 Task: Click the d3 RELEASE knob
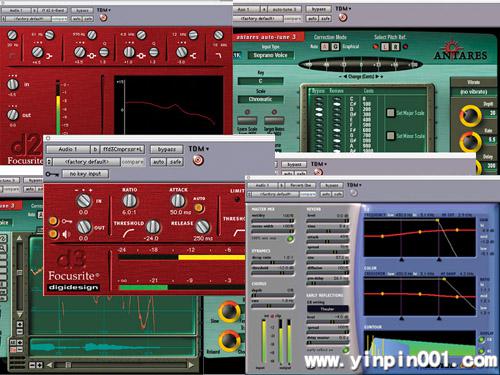pos(202,227)
